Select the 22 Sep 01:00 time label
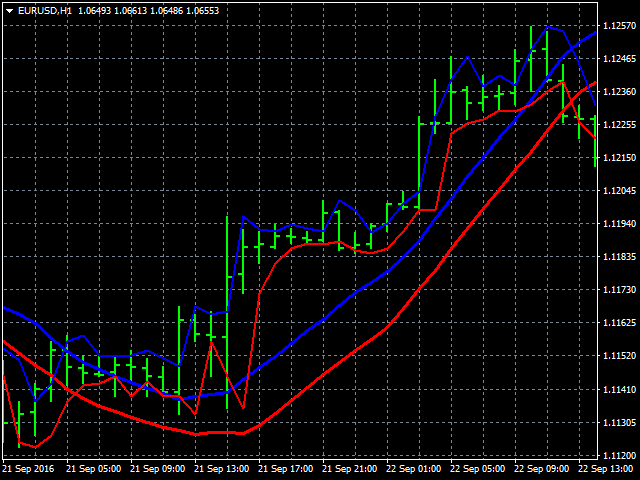The image size is (640, 480). click(x=413, y=468)
